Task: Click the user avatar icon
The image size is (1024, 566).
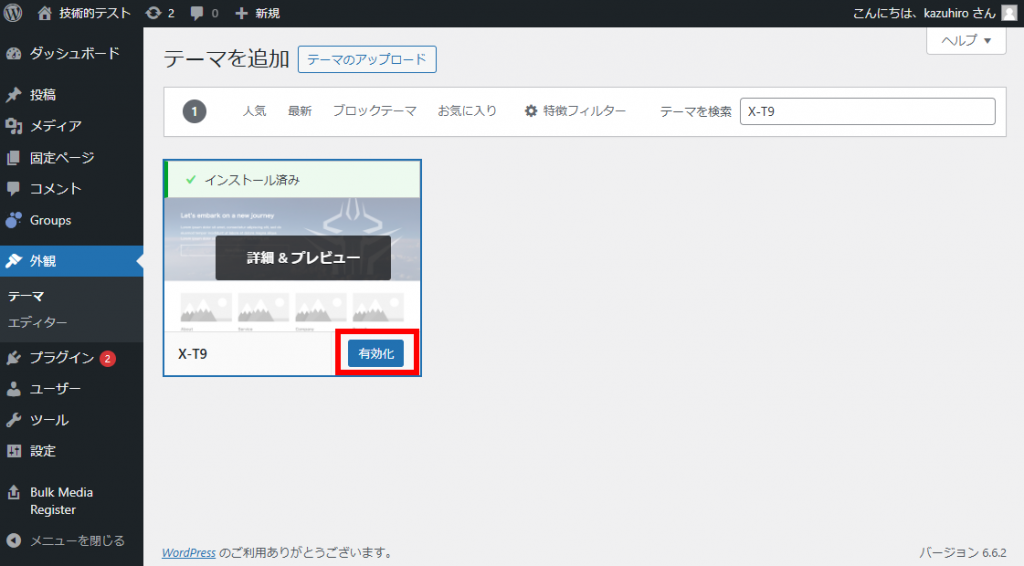Action: pos(1008,13)
